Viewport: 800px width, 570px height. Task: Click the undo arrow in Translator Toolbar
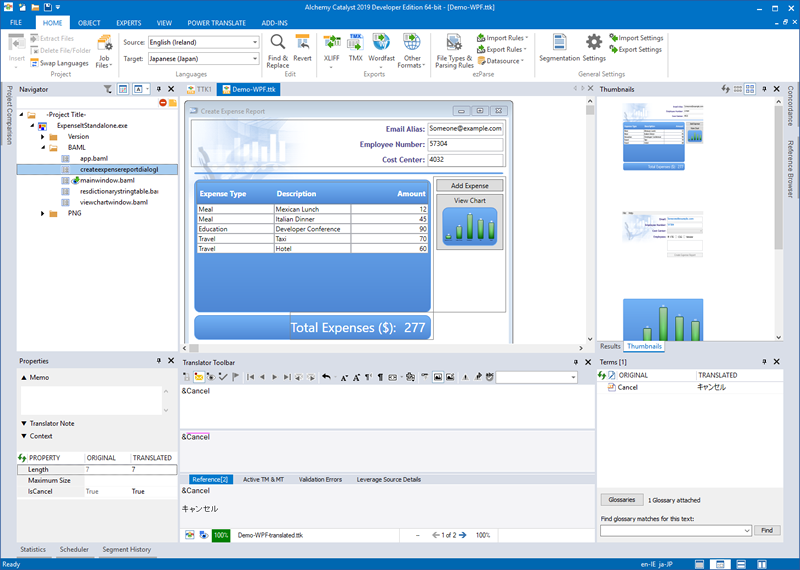pyautogui.click(x=326, y=377)
